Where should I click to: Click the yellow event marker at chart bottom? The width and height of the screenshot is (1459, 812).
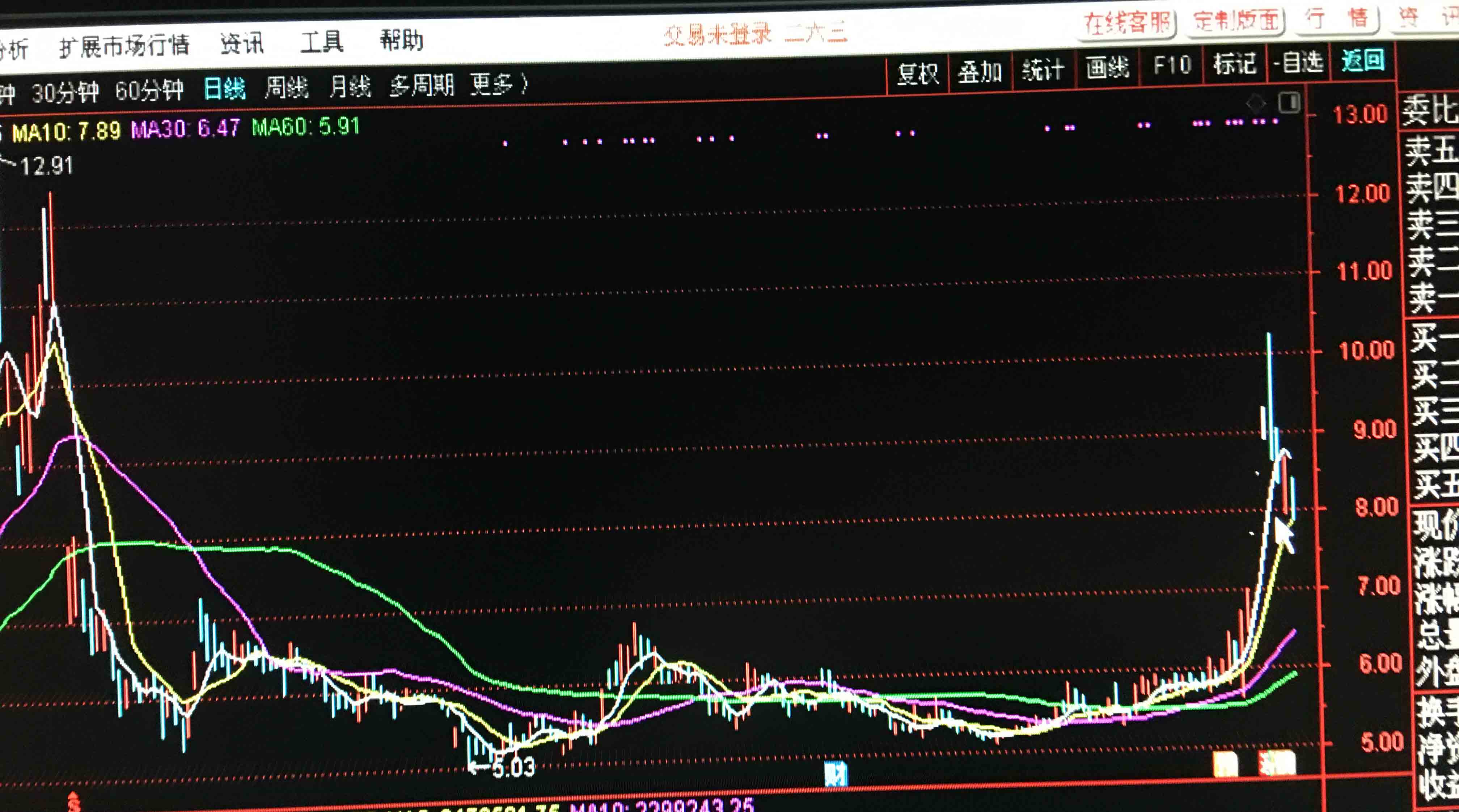click(1225, 765)
